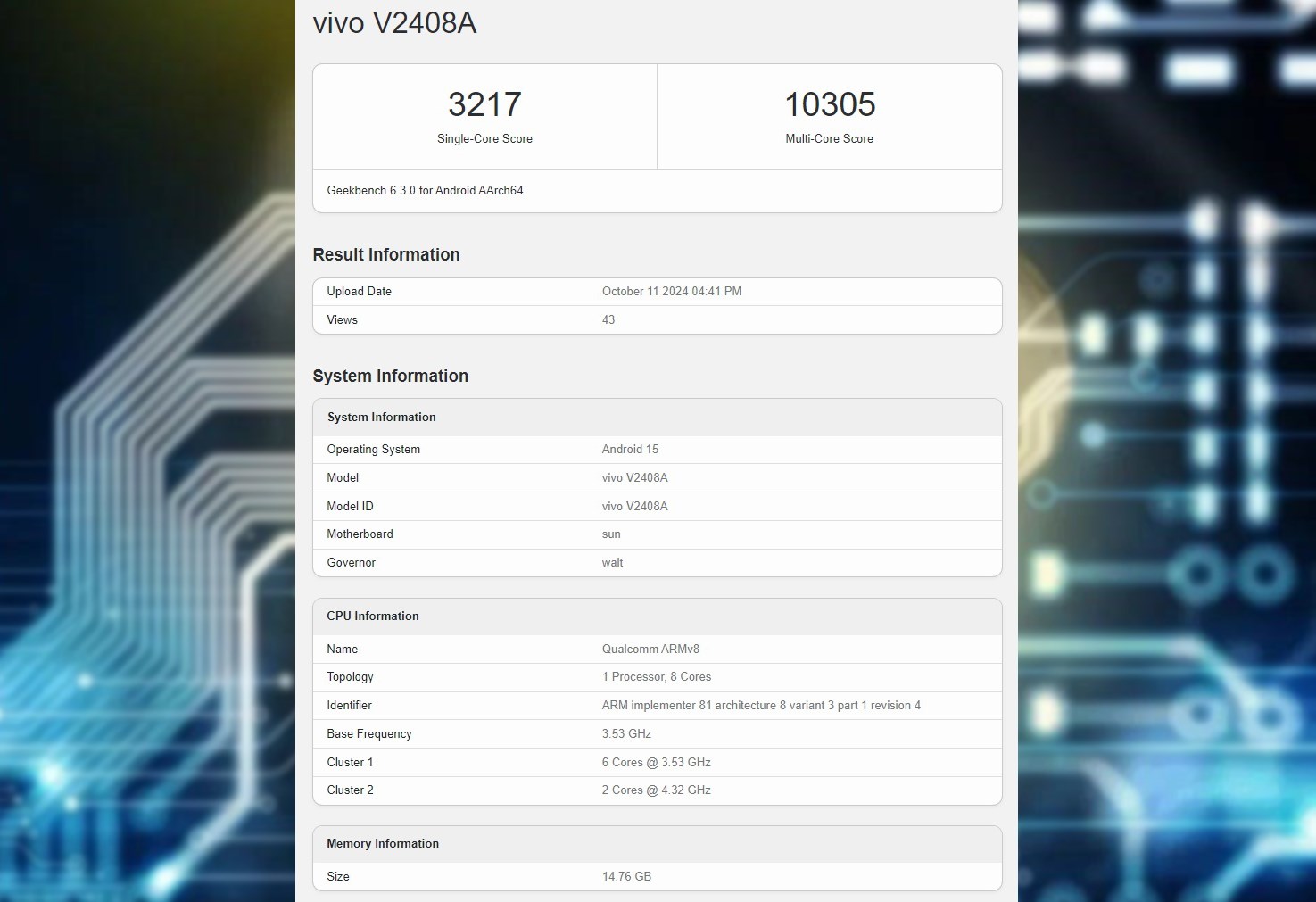Click the Views count of 43

pyautogui.click(x=608, y=320)
